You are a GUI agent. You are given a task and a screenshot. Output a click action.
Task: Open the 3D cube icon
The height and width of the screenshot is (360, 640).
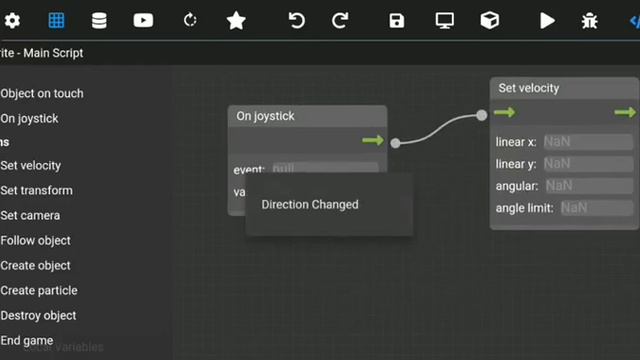click(489, 20)
